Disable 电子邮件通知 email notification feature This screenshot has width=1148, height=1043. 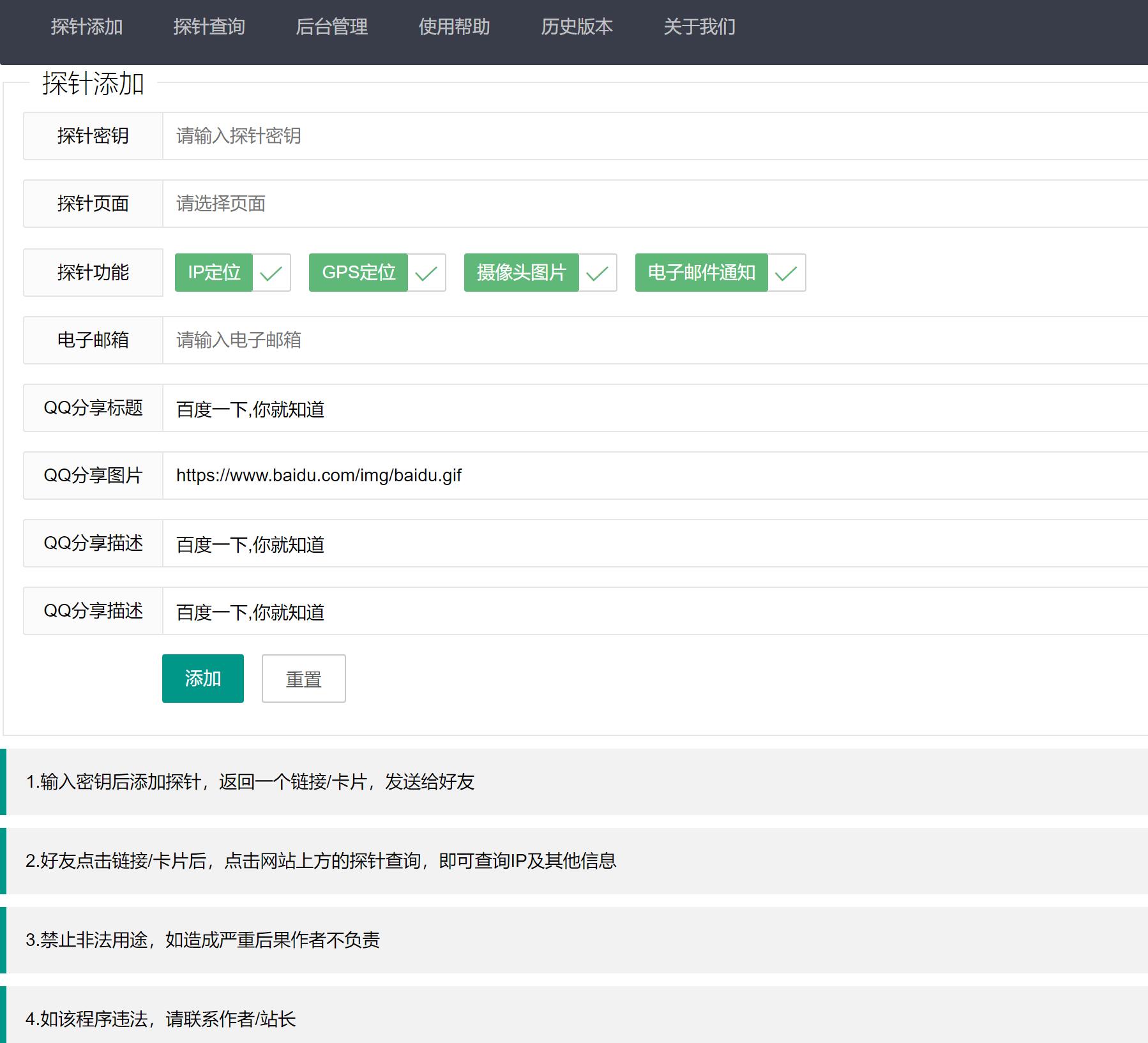pos(701,273)
